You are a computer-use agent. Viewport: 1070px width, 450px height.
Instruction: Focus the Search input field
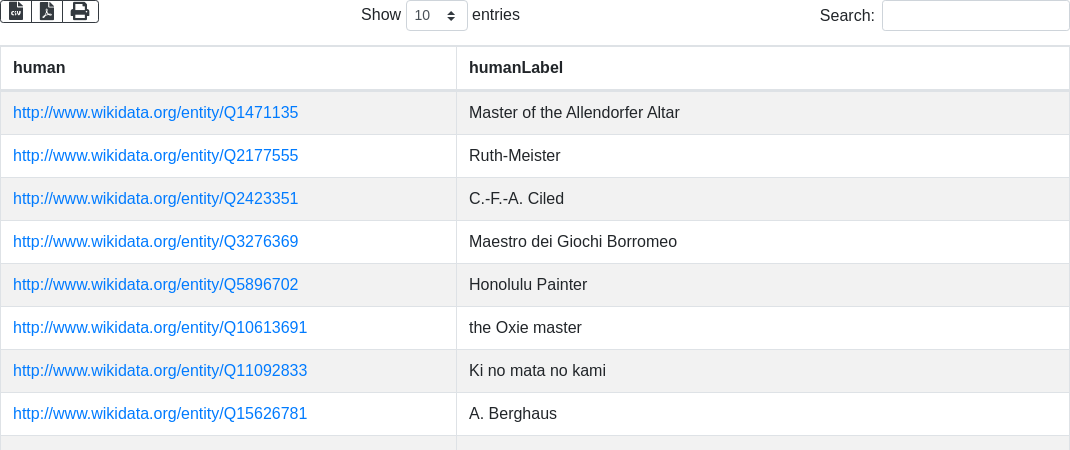pos(975,16)
